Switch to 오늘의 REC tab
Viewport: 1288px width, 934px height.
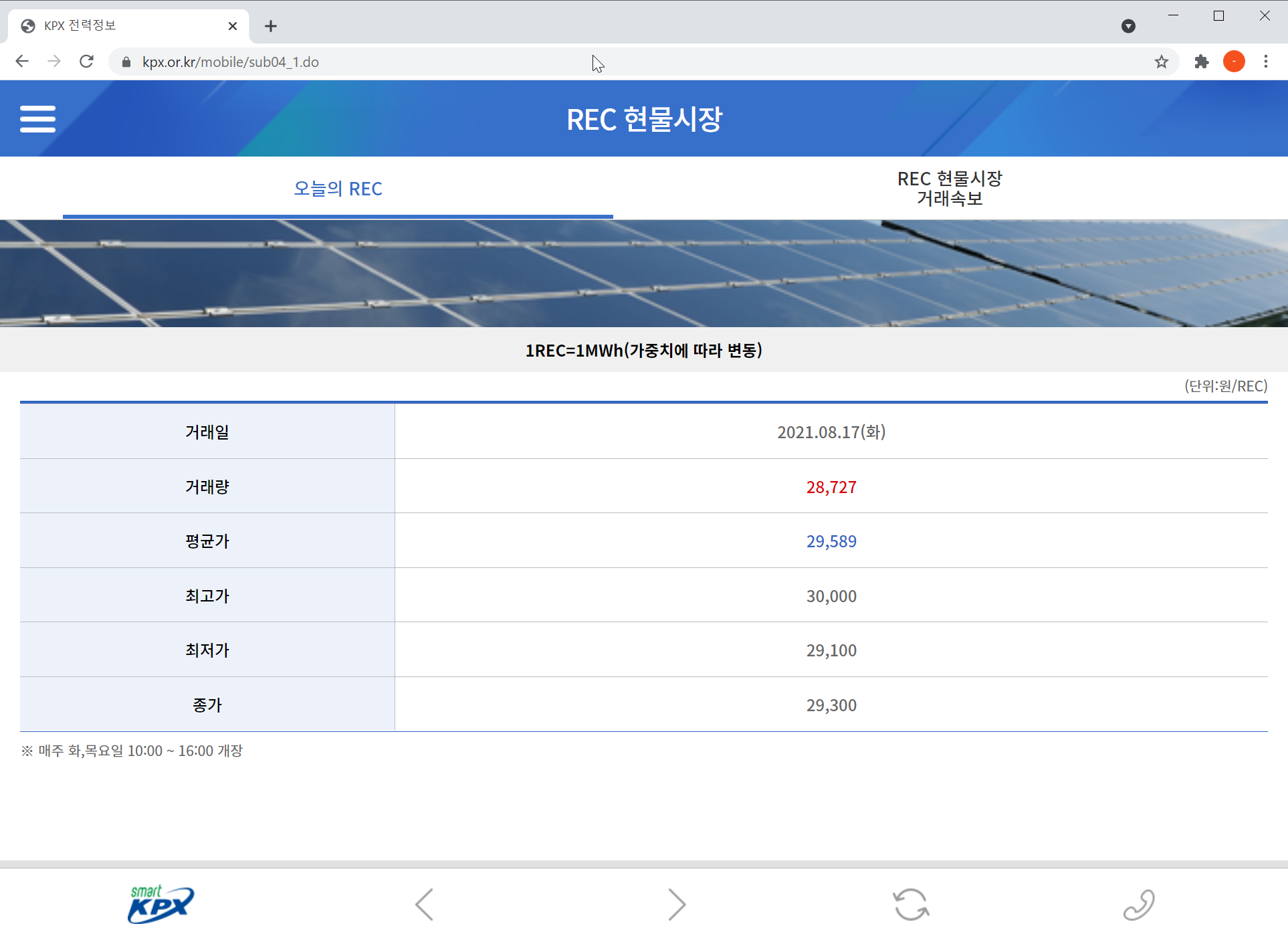[x=338, y=189]
